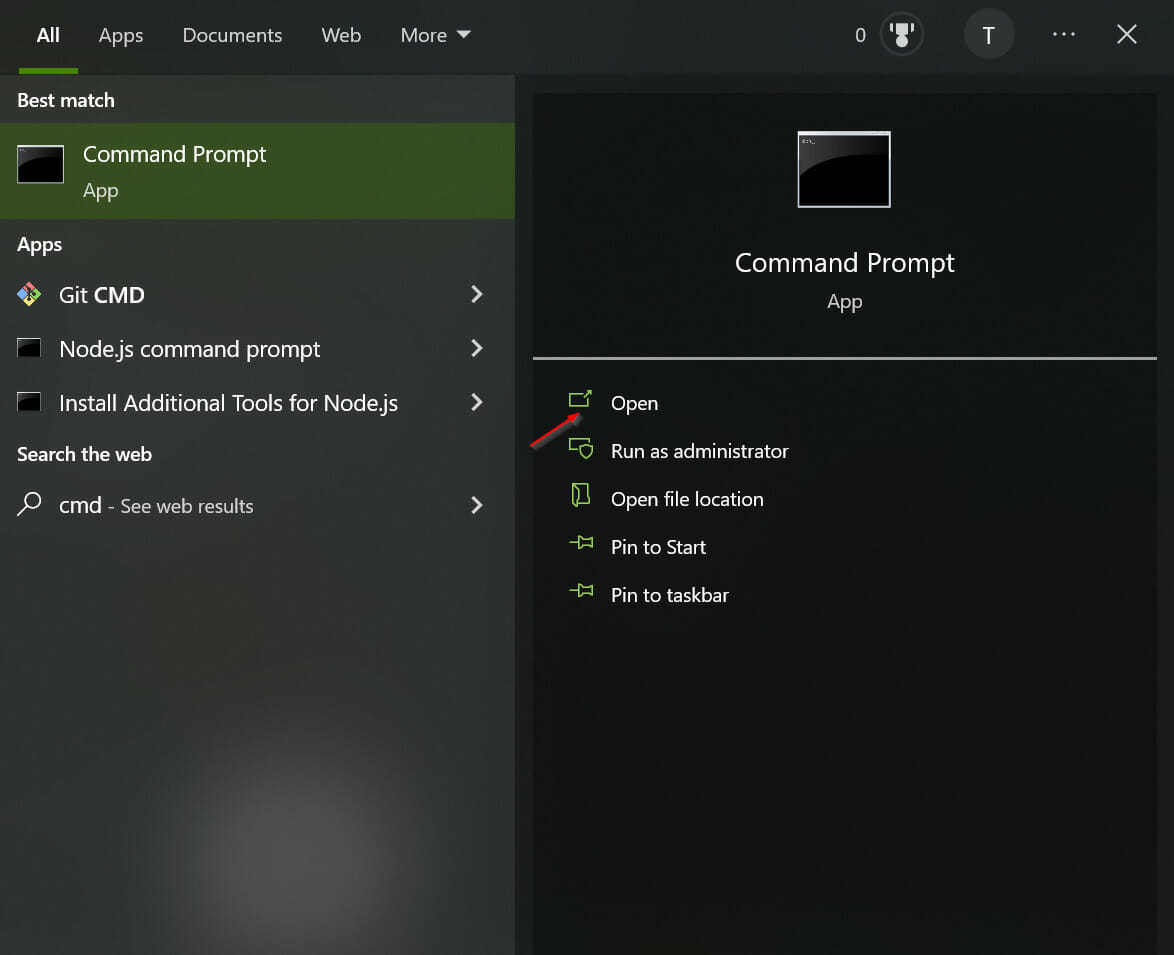The height and width of the screenshot is (955, 1174).
Task: Expand Install Additional Tools for Node.js chevron
Action: [477, 402]
